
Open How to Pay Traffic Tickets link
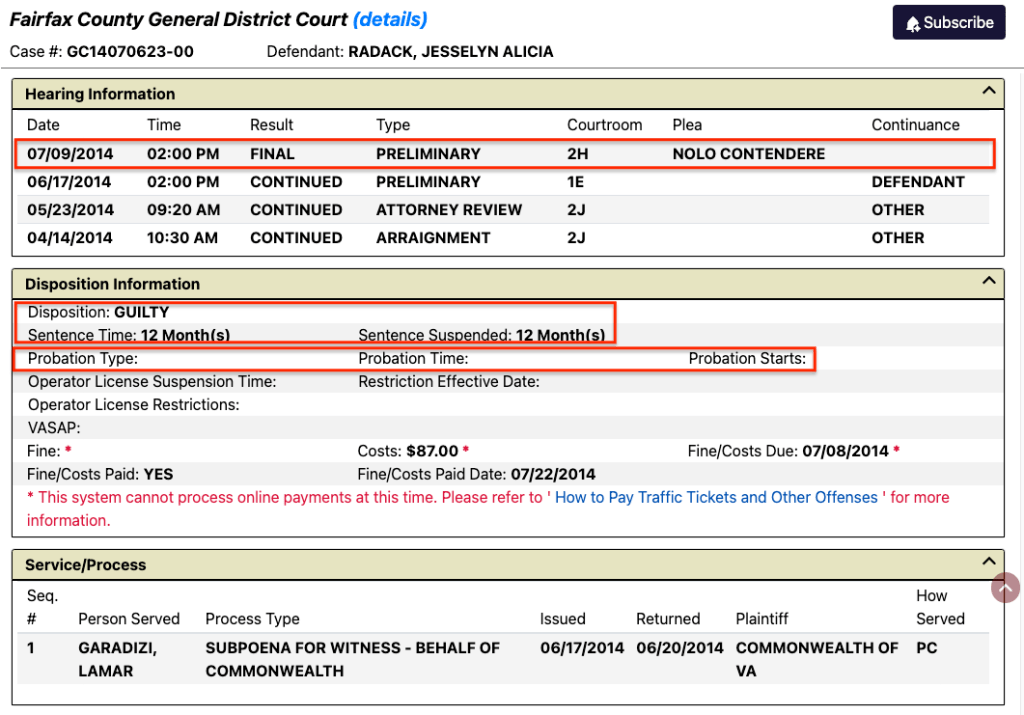(x=716, y=498)
